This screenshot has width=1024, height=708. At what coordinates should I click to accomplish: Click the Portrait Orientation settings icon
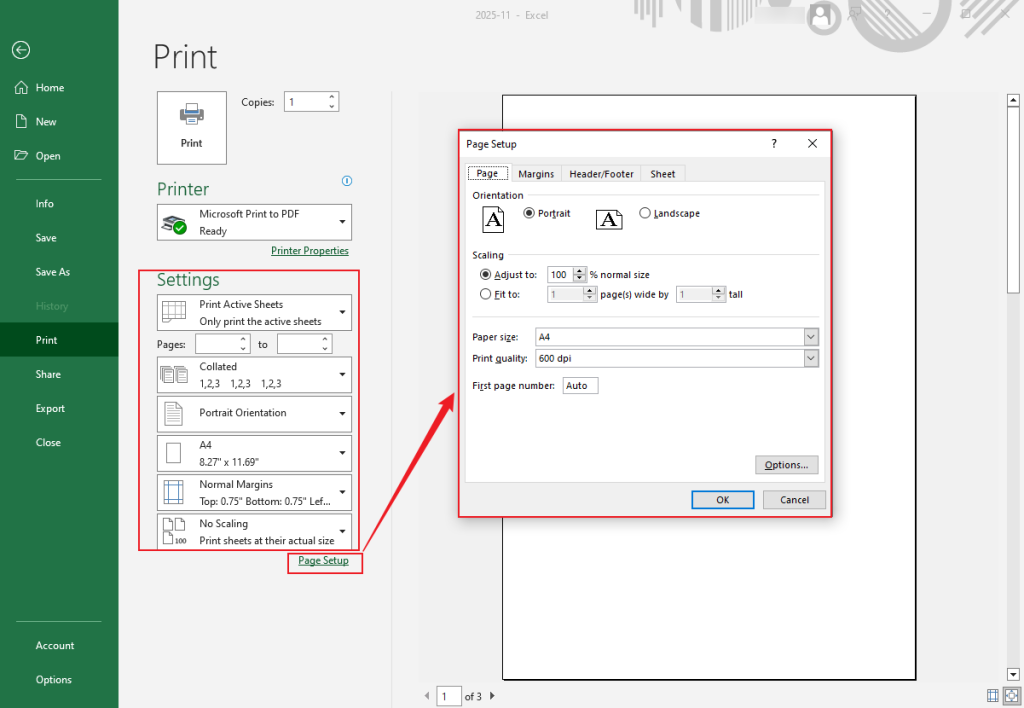click(175, 413)
